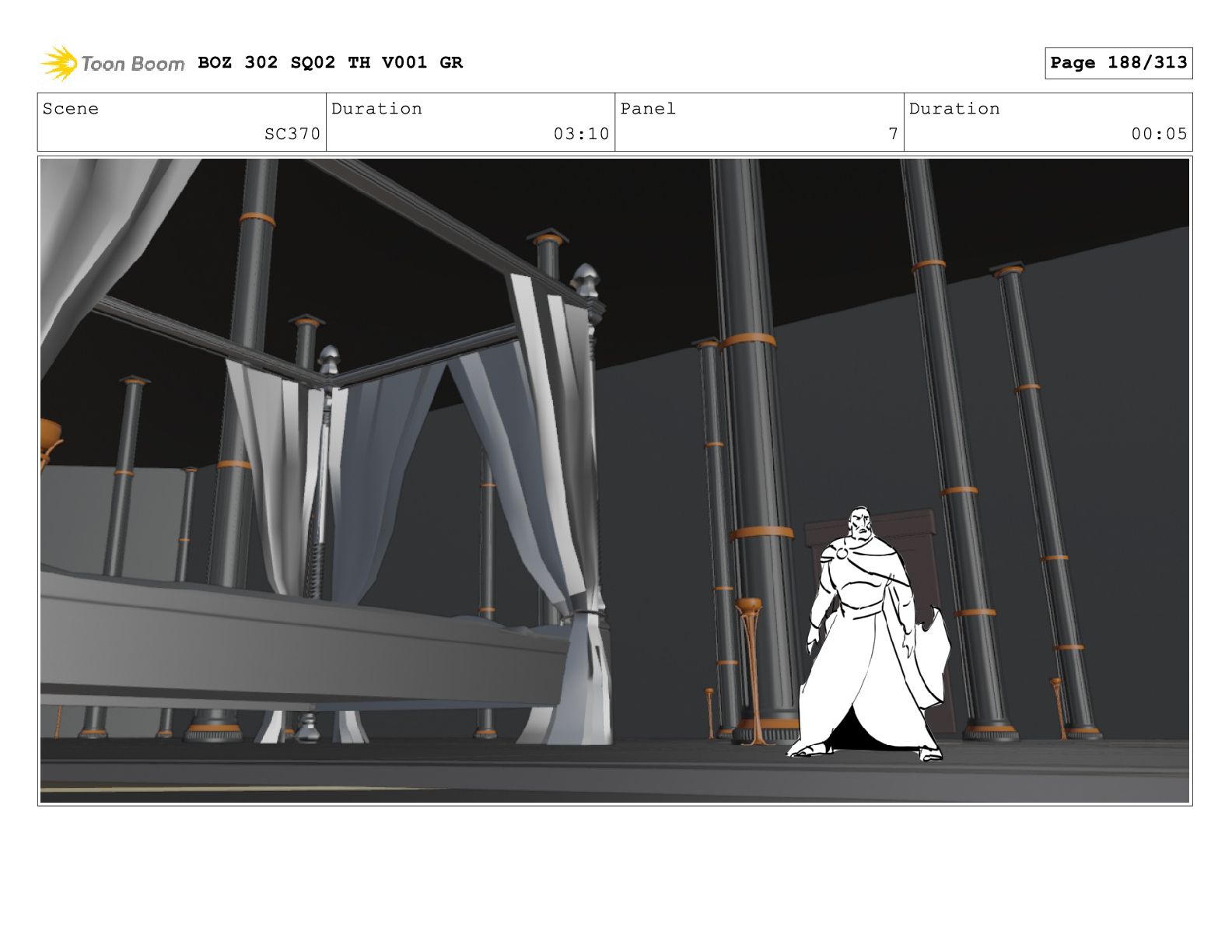Select the SC370 scene value
This screenshot has height=952, width=1232.
[x=292, y=134]
